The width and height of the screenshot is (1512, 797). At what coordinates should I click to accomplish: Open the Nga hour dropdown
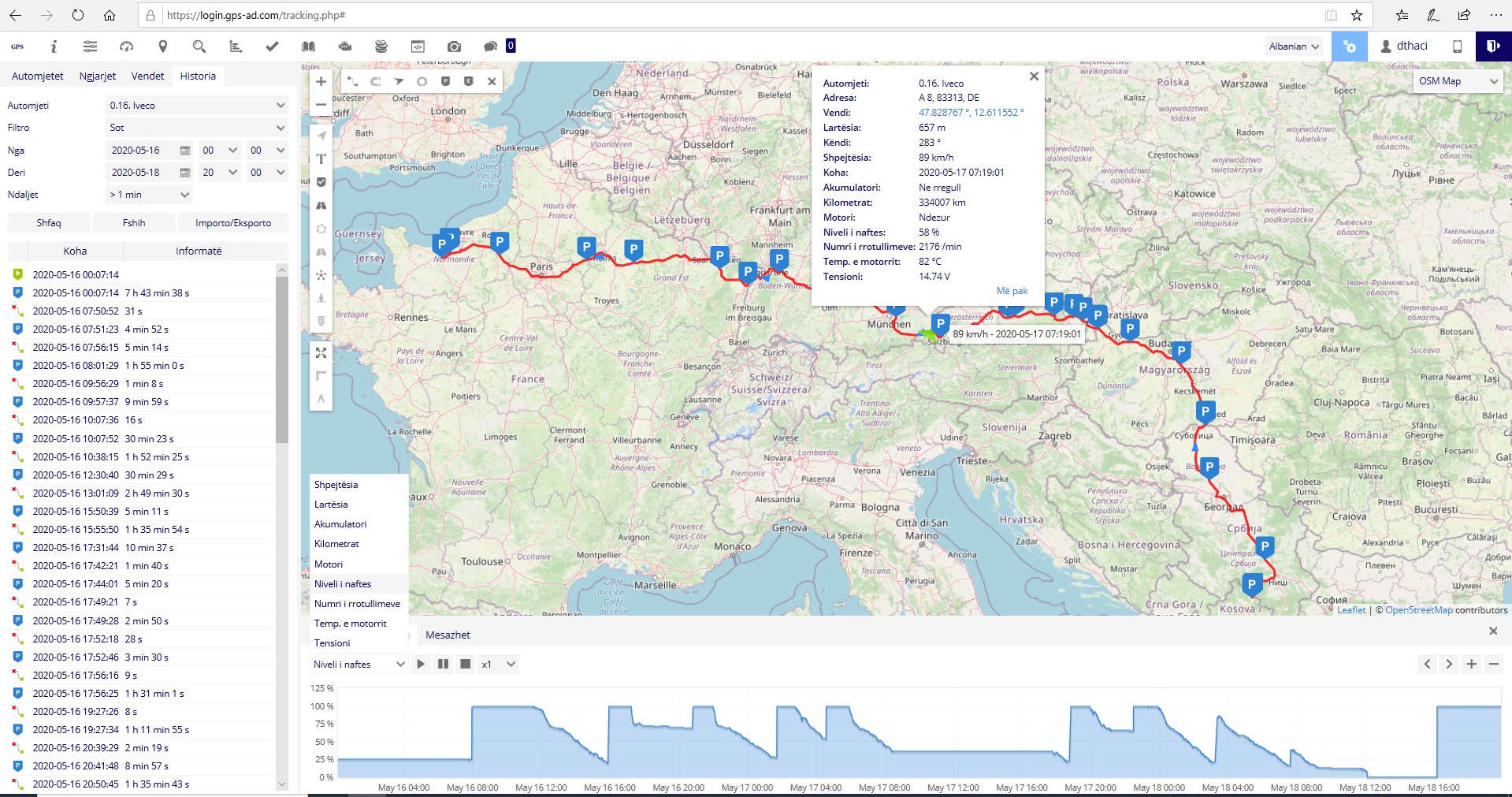tap(220, 151)
